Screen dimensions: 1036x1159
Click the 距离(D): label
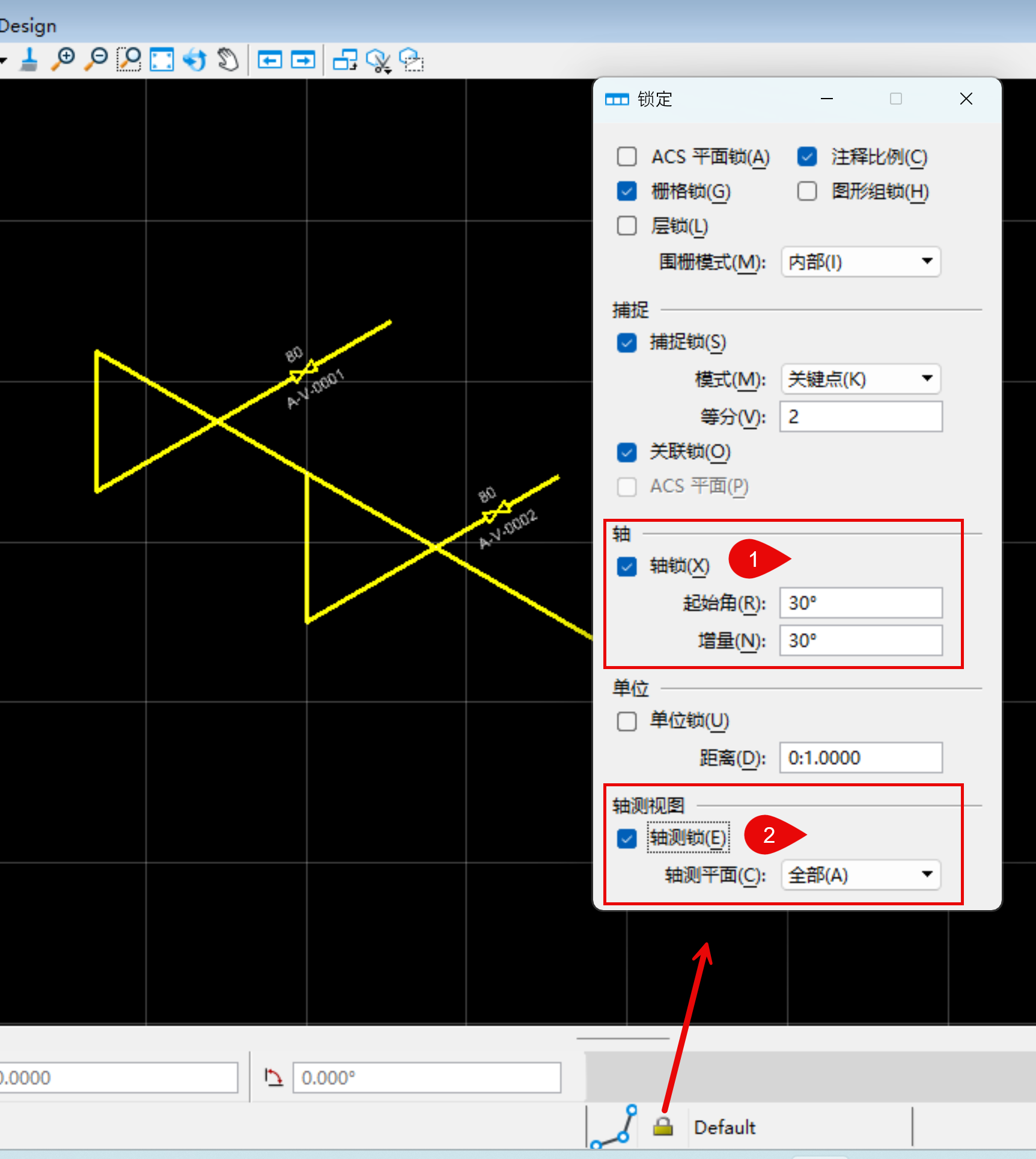click(x=733, y=758)
